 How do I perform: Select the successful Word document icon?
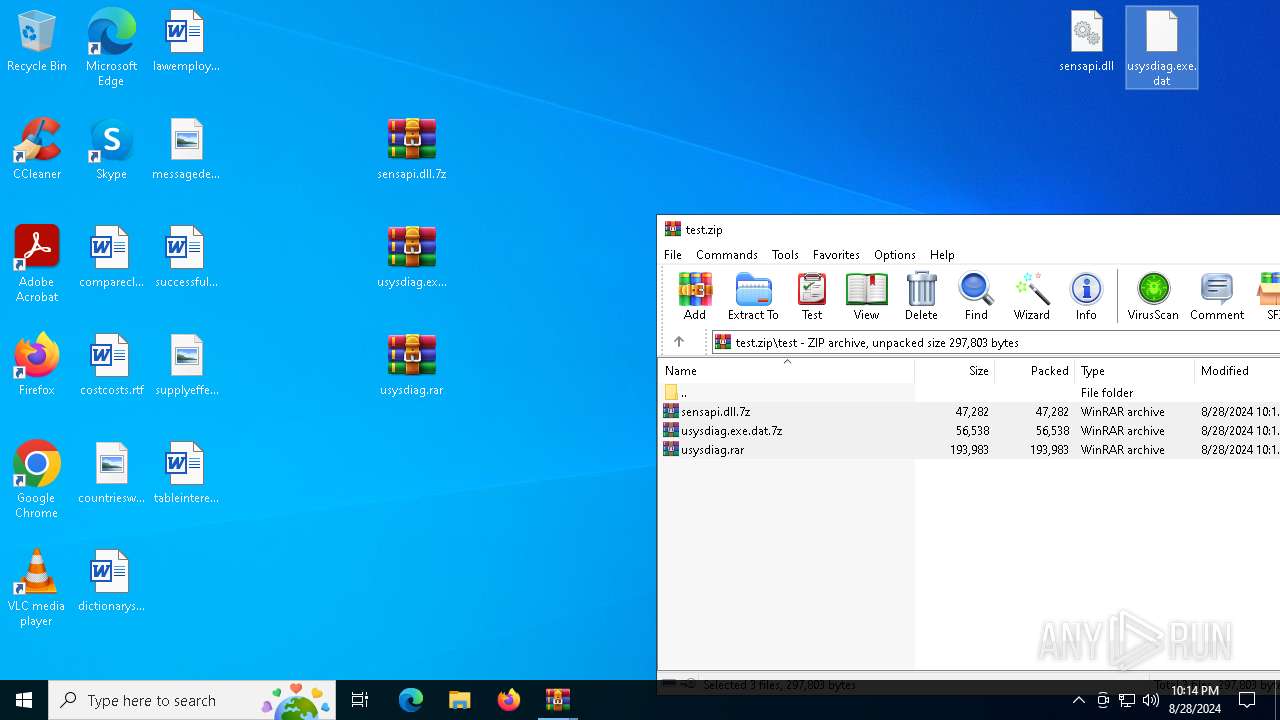click(186, 258)
